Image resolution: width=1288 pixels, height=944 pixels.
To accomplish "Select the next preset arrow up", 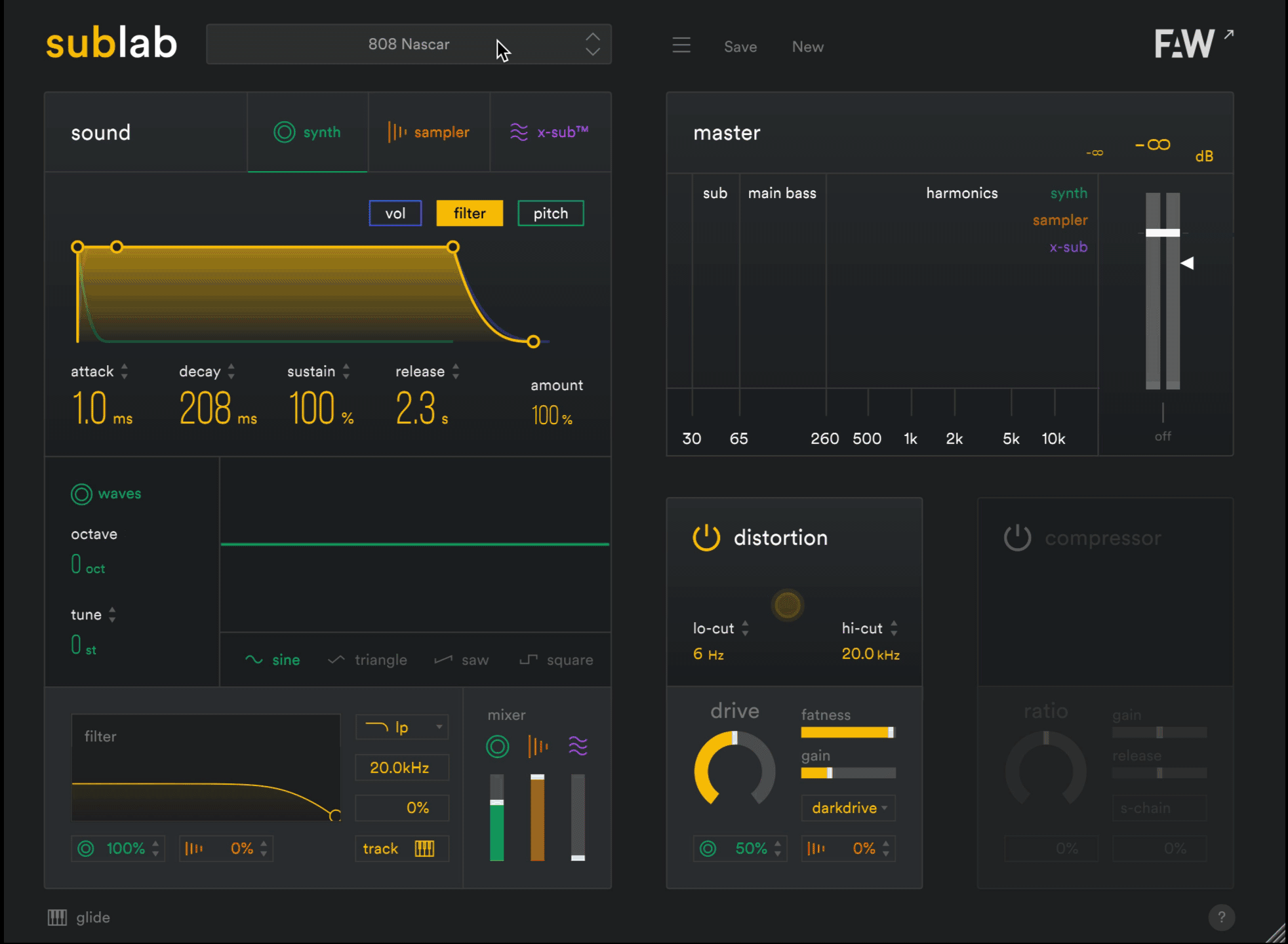I will pyautogui.click(x=593, y=37).
